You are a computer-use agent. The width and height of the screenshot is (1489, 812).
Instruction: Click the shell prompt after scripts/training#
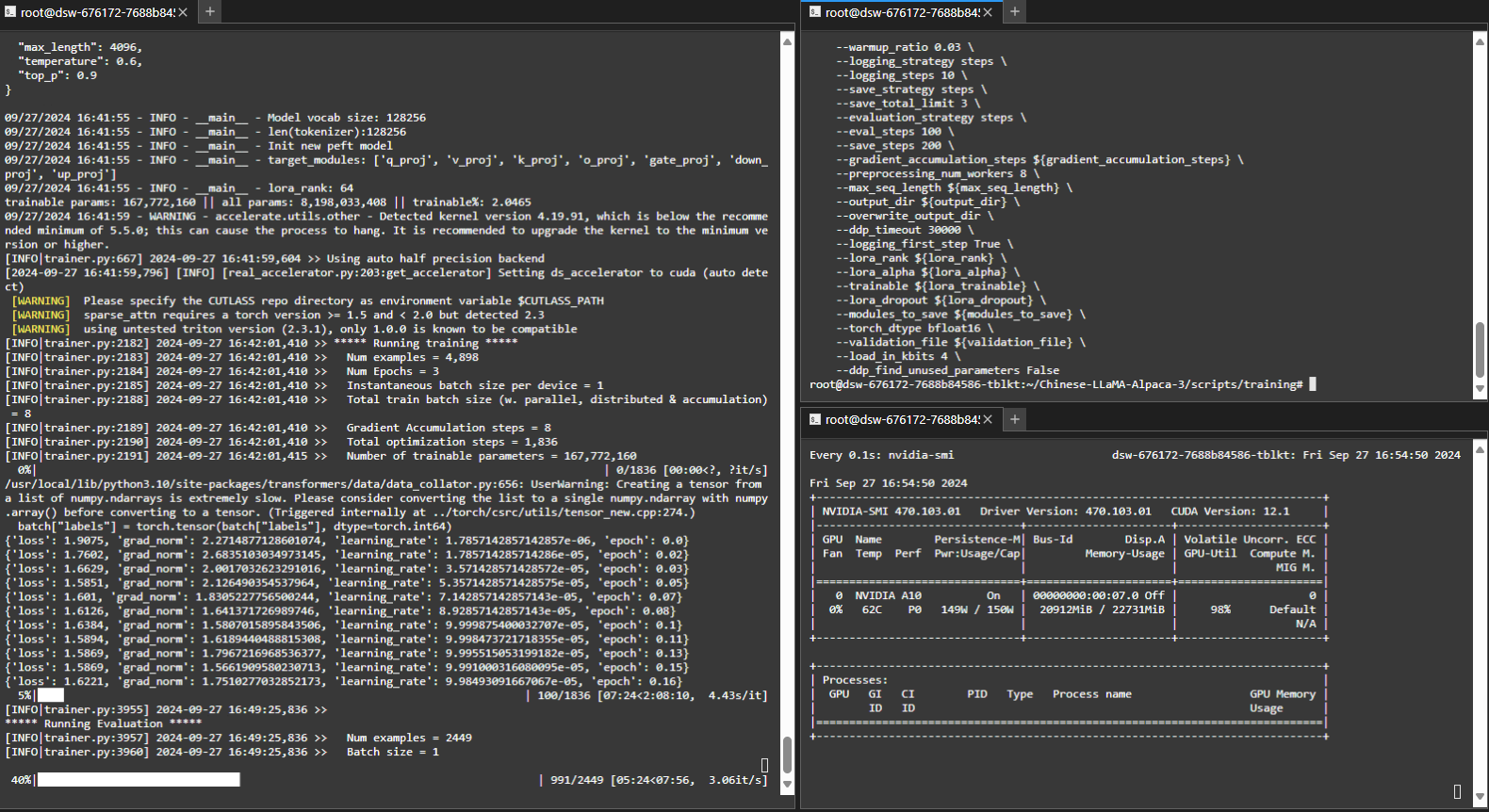coord(1313,384)
